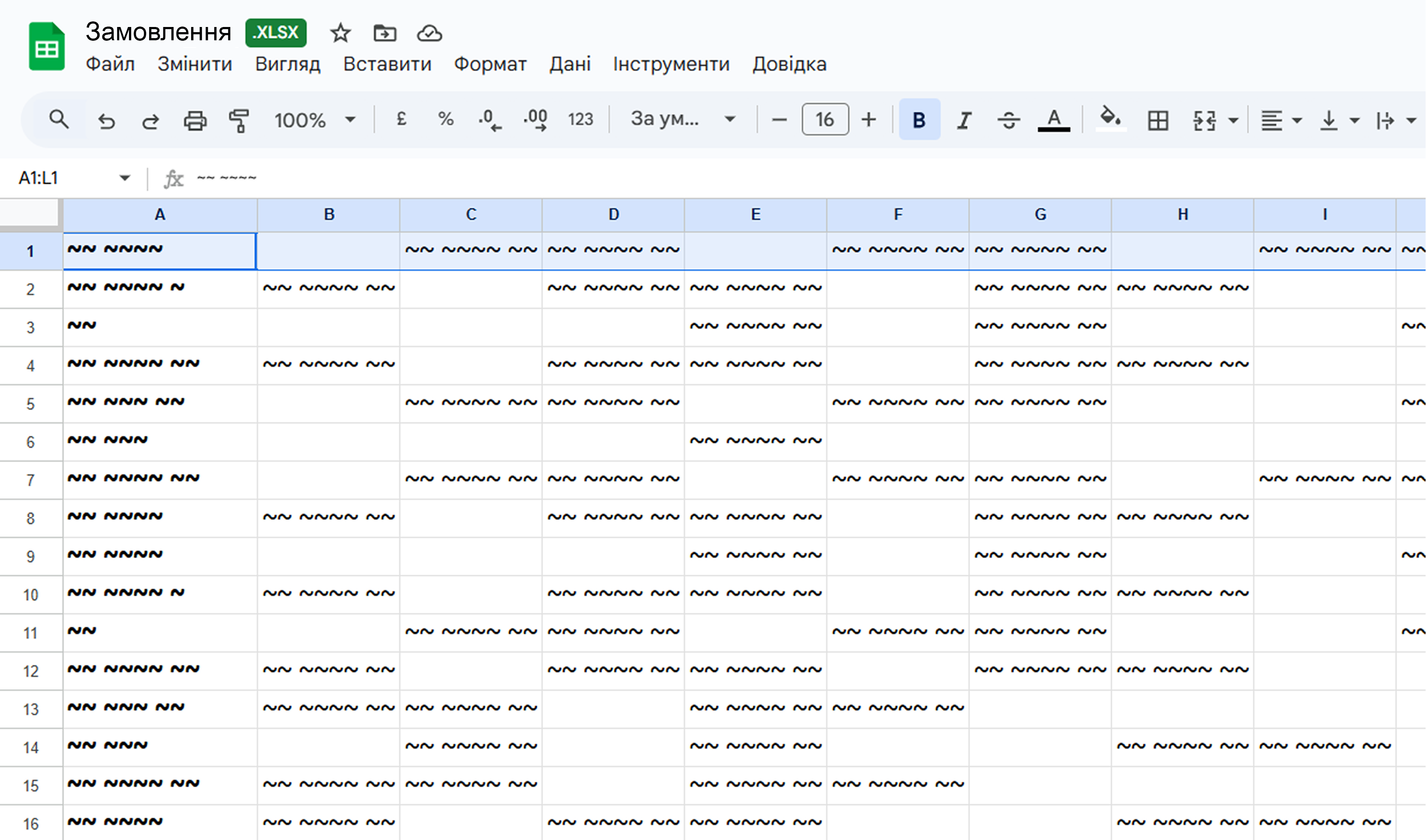This screenshot has height=840, width=1426.
Task: Open the fill color picker
Action: point(1109,120)
